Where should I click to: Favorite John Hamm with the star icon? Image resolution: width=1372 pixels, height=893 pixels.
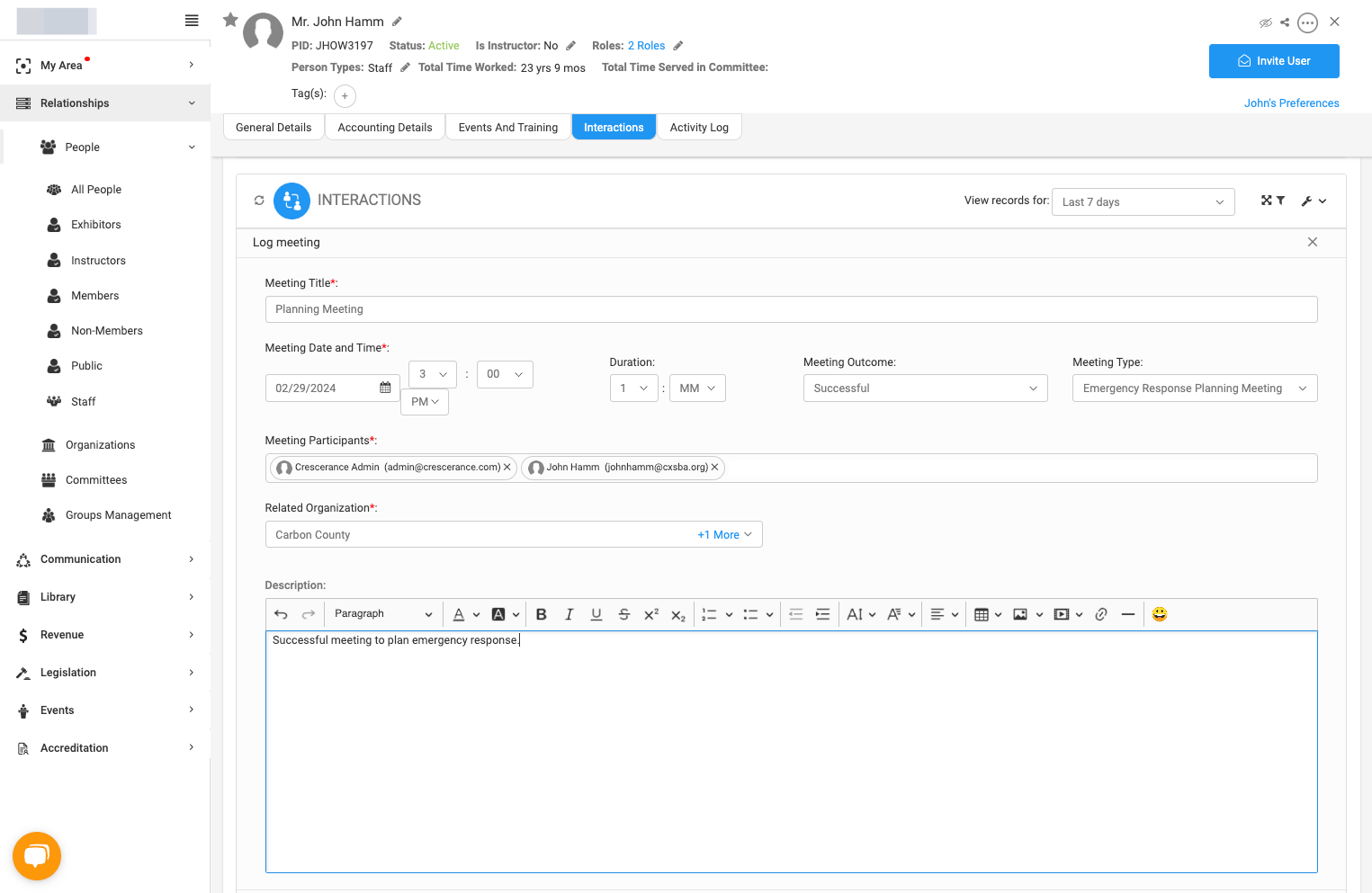[230, 20]
